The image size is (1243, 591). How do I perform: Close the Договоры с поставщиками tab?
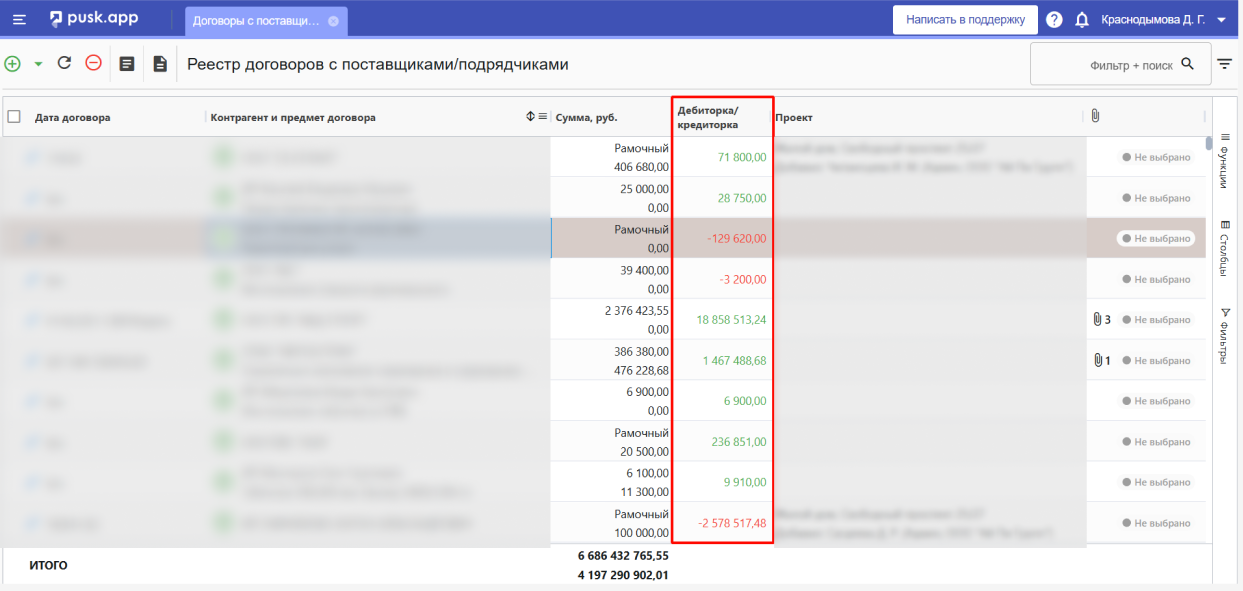(x=333, y=20)
